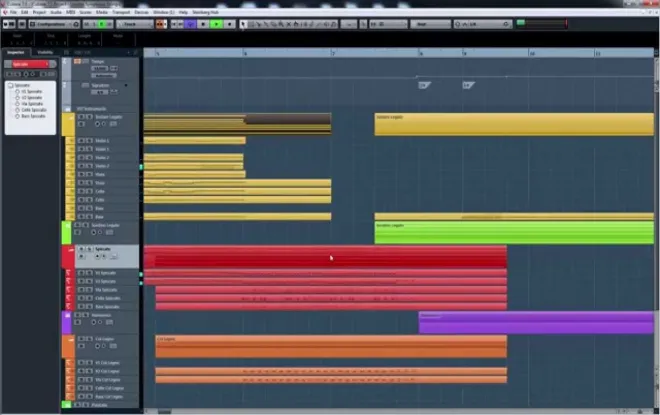Mute the V1 Spiccato track in track list

[x=81, y=273]
